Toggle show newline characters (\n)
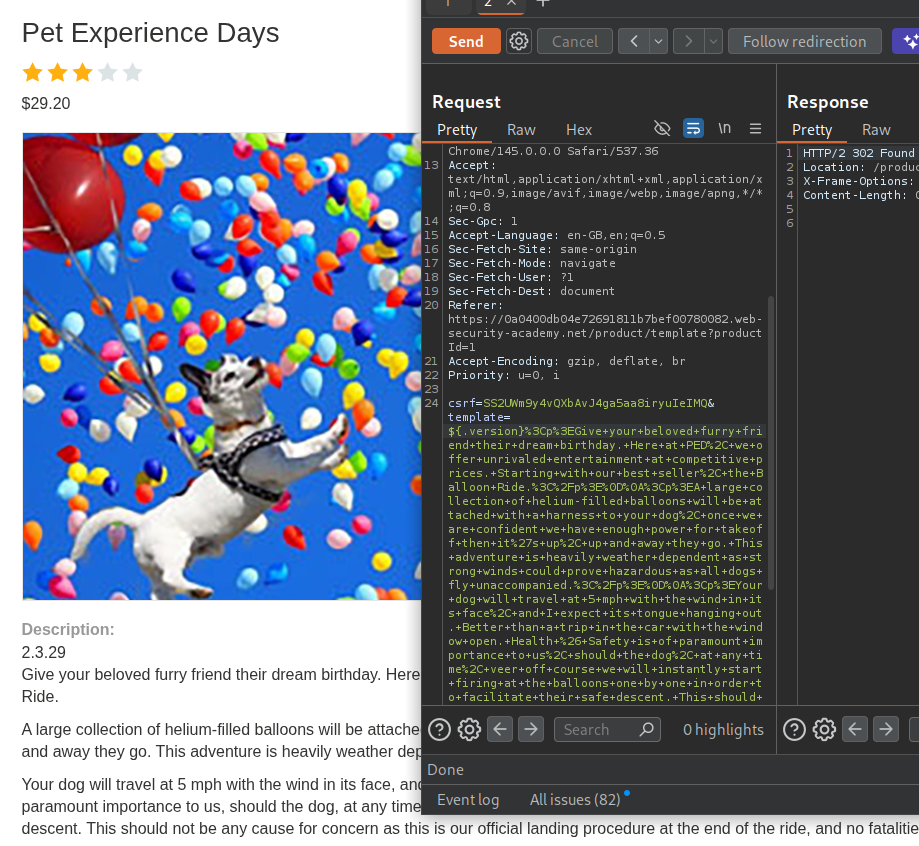Screen dimensions: 919x846 pyautogui.click(x=724, y=129)
